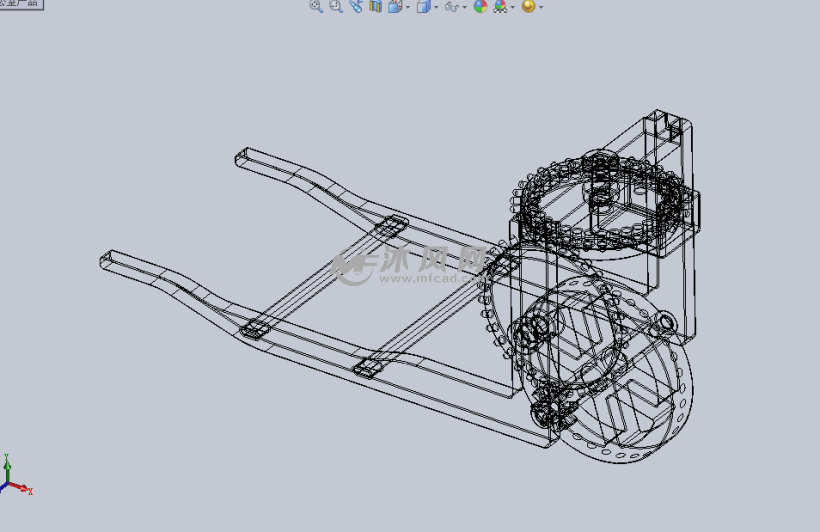Expand the Display Style dropdown arrow
820x532 pixels.
436,7
